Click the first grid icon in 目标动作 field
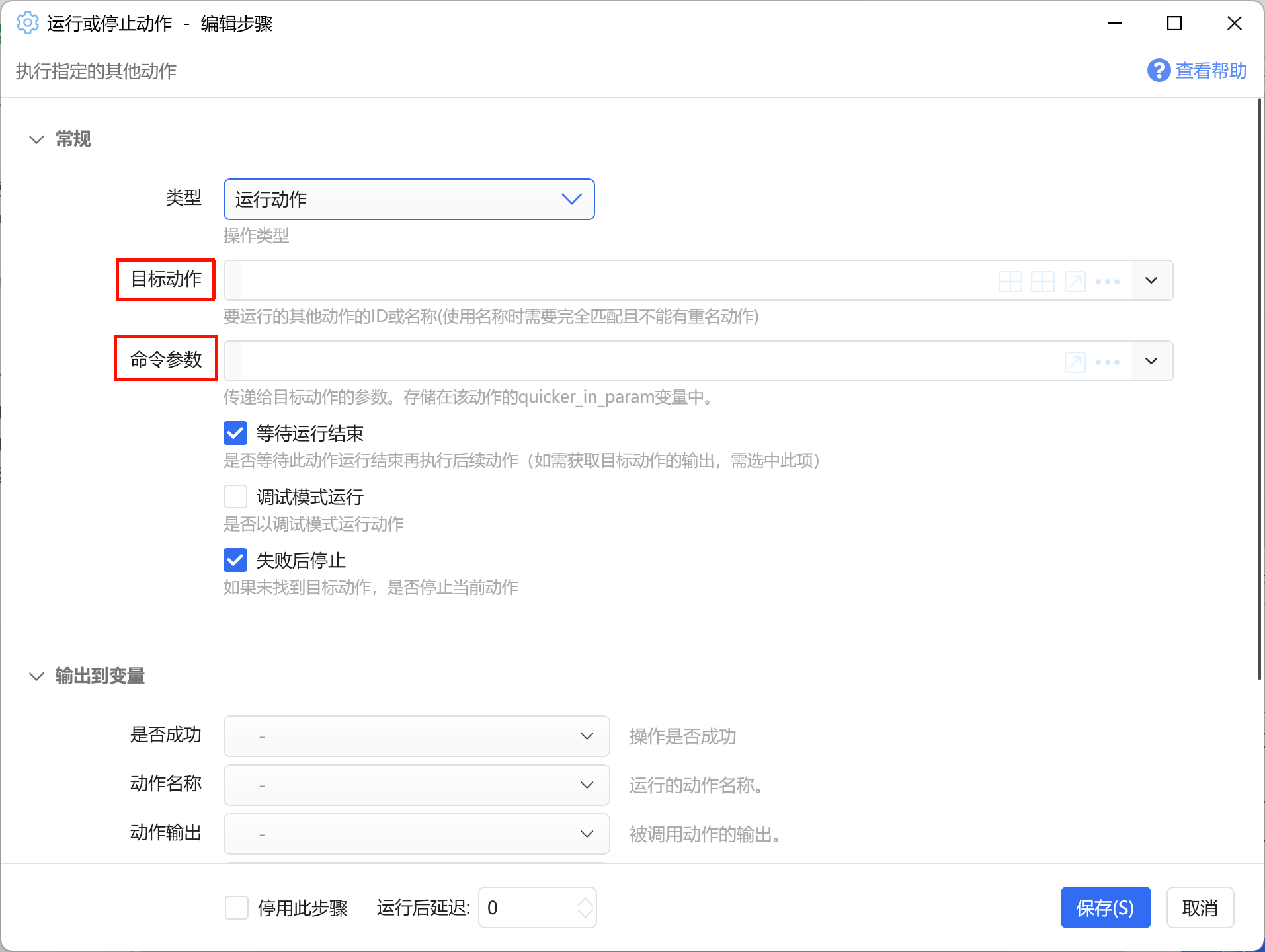The width and height of the screenshot is (1265, 952). (x=1010, y=282)
